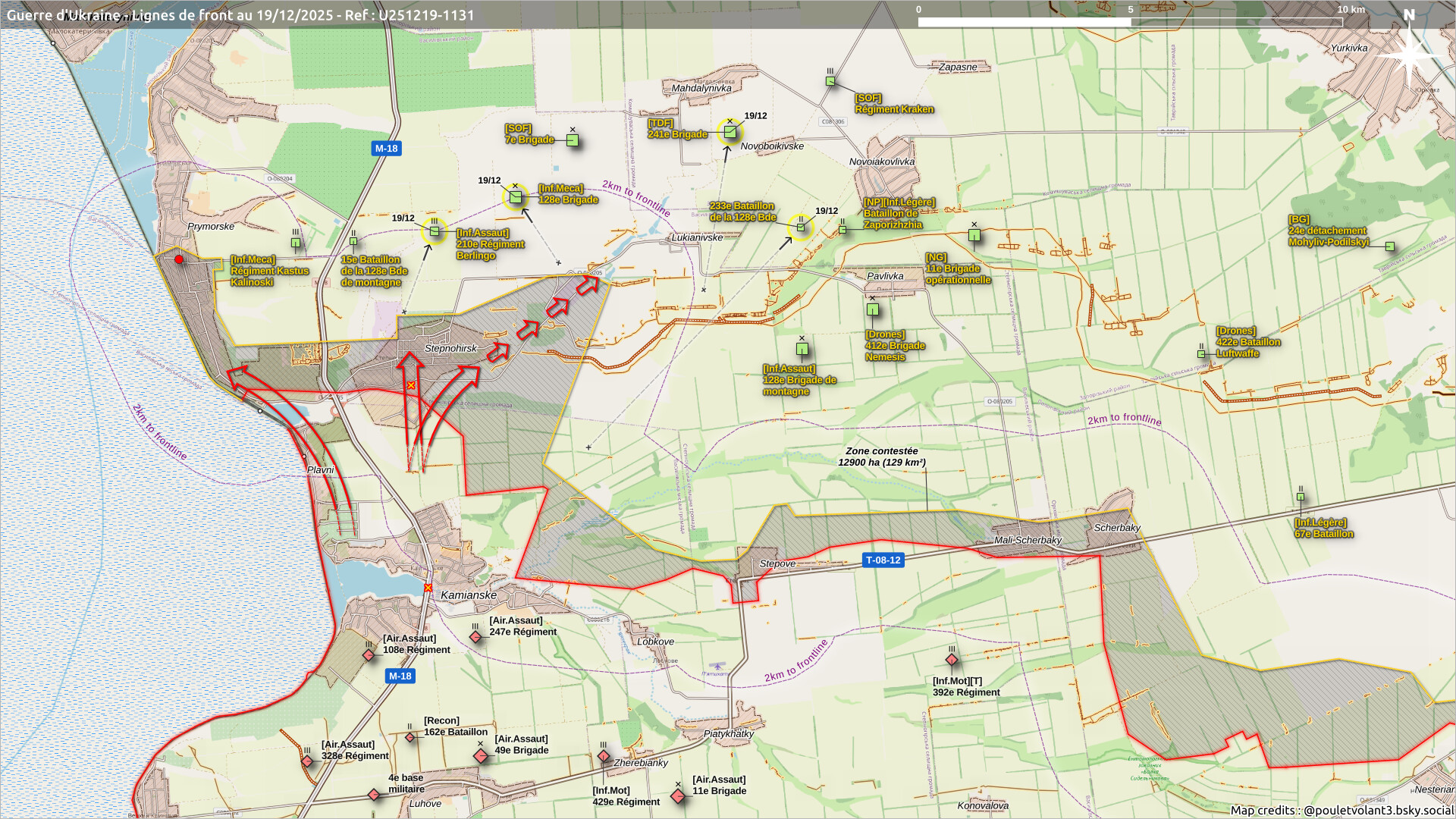This screenshot has height=819, width=1456.
Task: Click the M-18 road shield near Prymorske
Action: (x=386, y=149)
